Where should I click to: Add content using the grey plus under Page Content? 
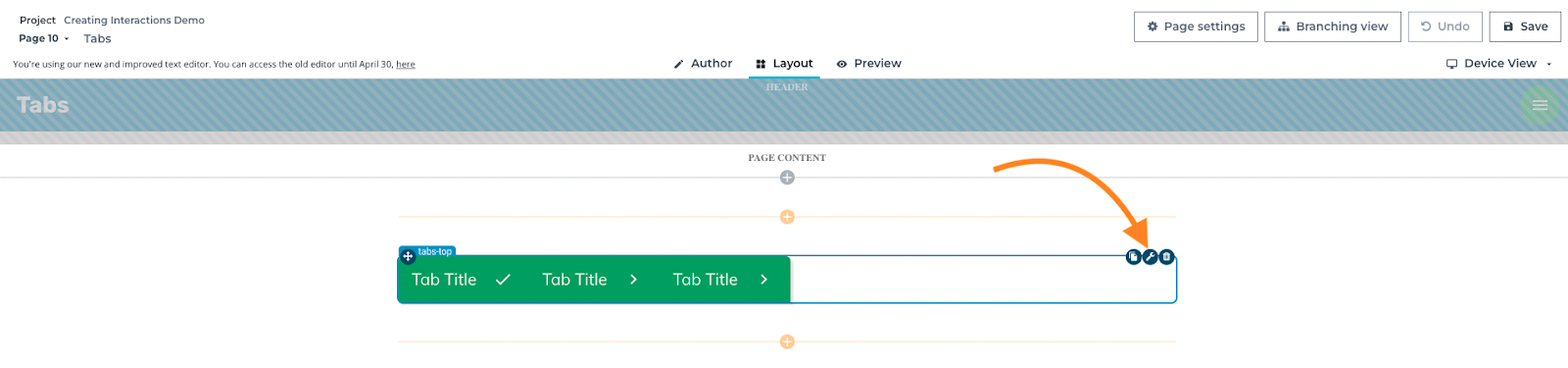(787, 178)
